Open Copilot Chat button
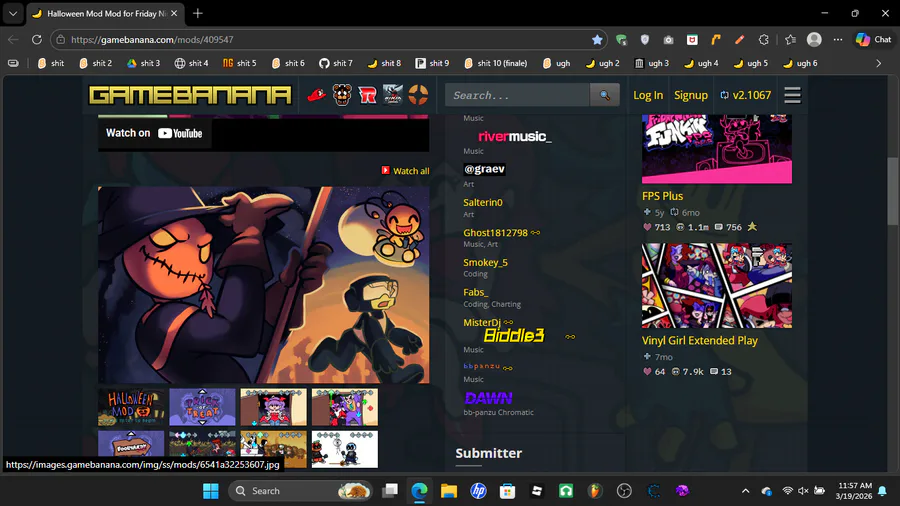Screen dimensions: 900x506 click(874, 40)
